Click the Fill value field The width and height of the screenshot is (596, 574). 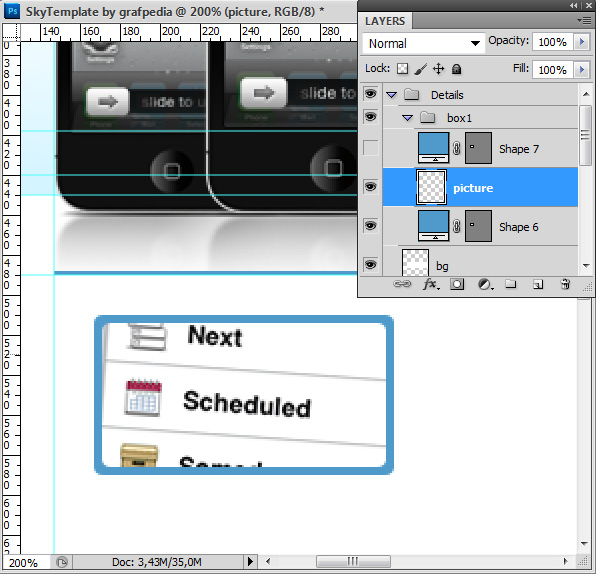tap(553, 70)
